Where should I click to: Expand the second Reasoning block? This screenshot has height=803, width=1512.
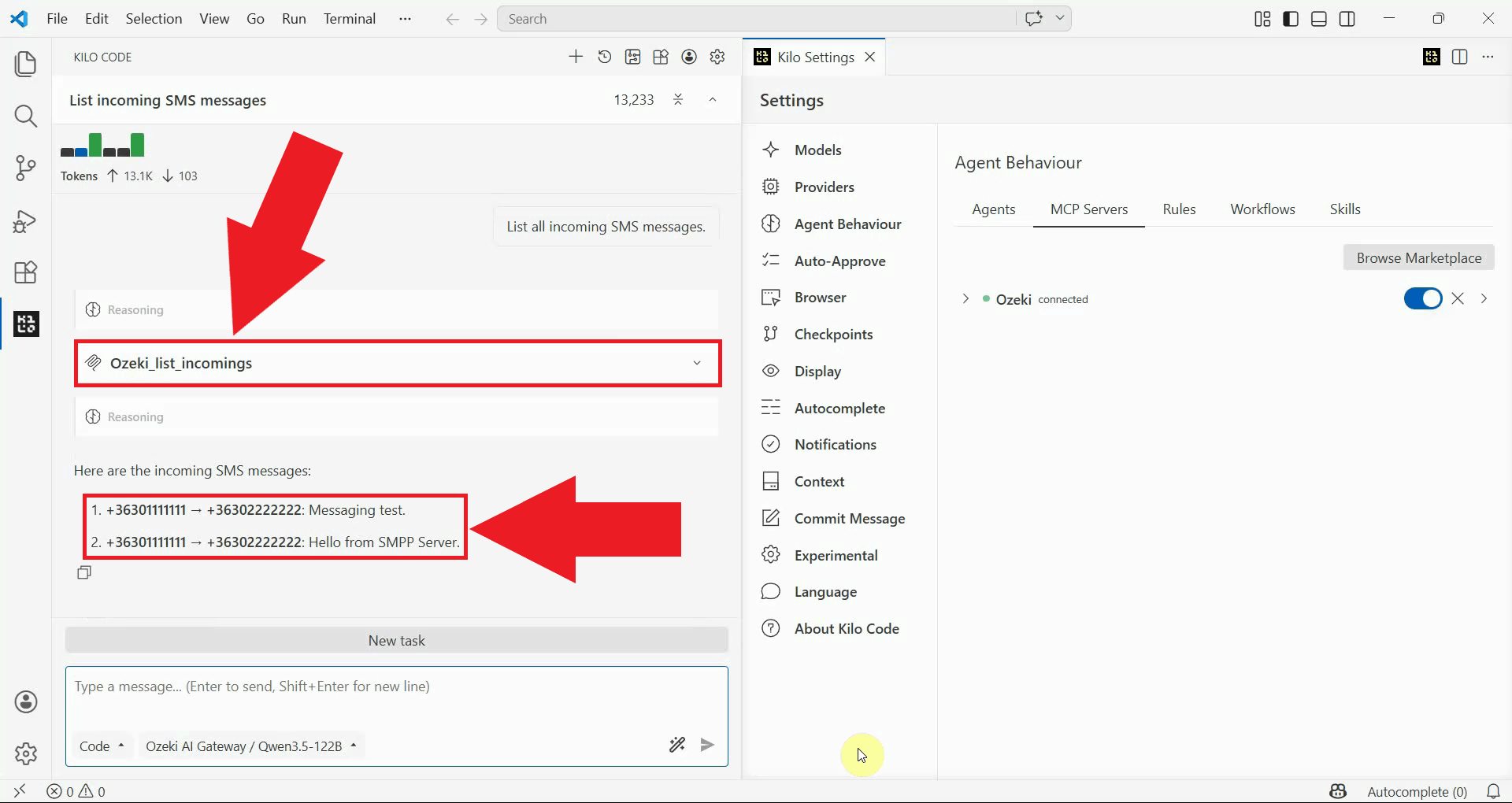coord(397,416)
